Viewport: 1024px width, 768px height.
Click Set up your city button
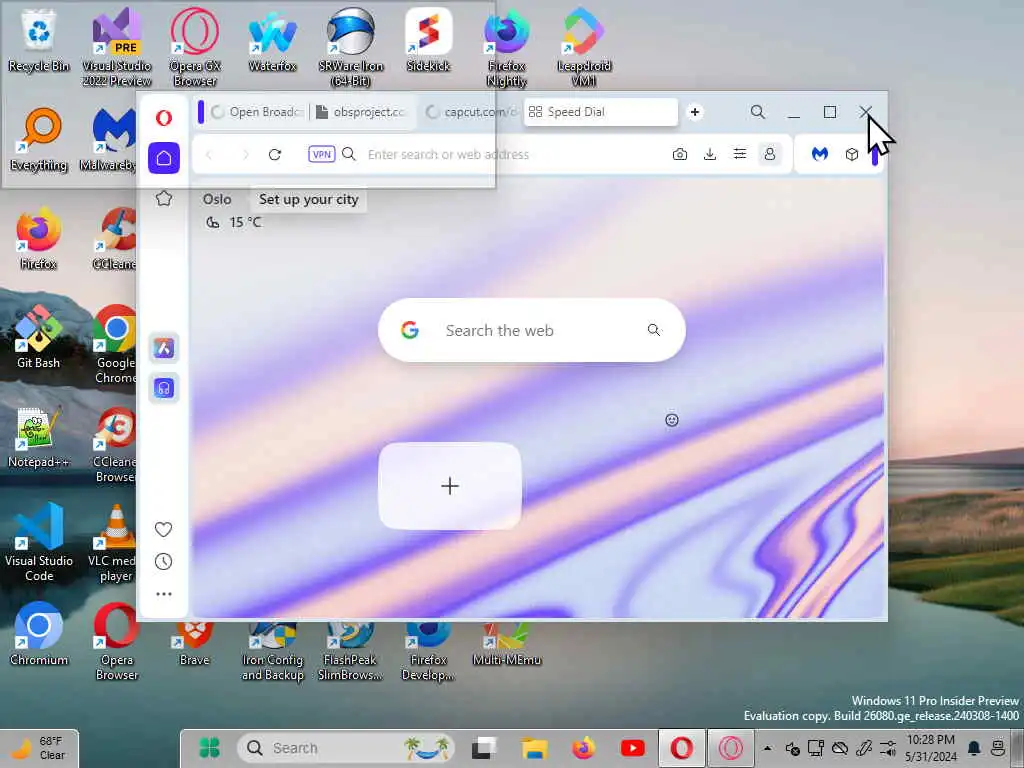308,199
